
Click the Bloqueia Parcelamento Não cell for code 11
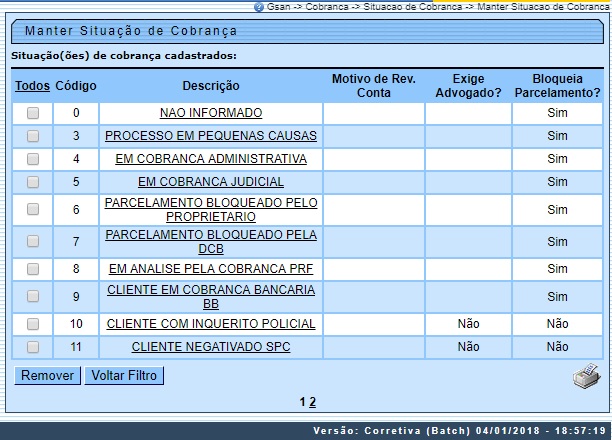point(557,347)
